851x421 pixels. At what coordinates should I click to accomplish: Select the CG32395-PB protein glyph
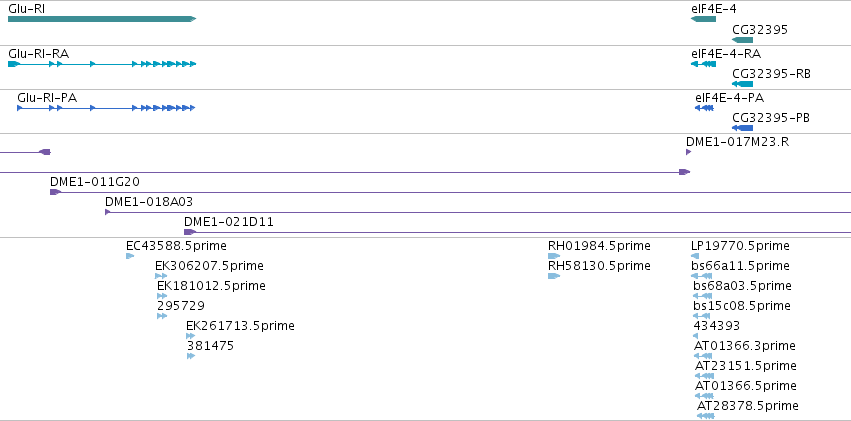click(x=742, y=128)
